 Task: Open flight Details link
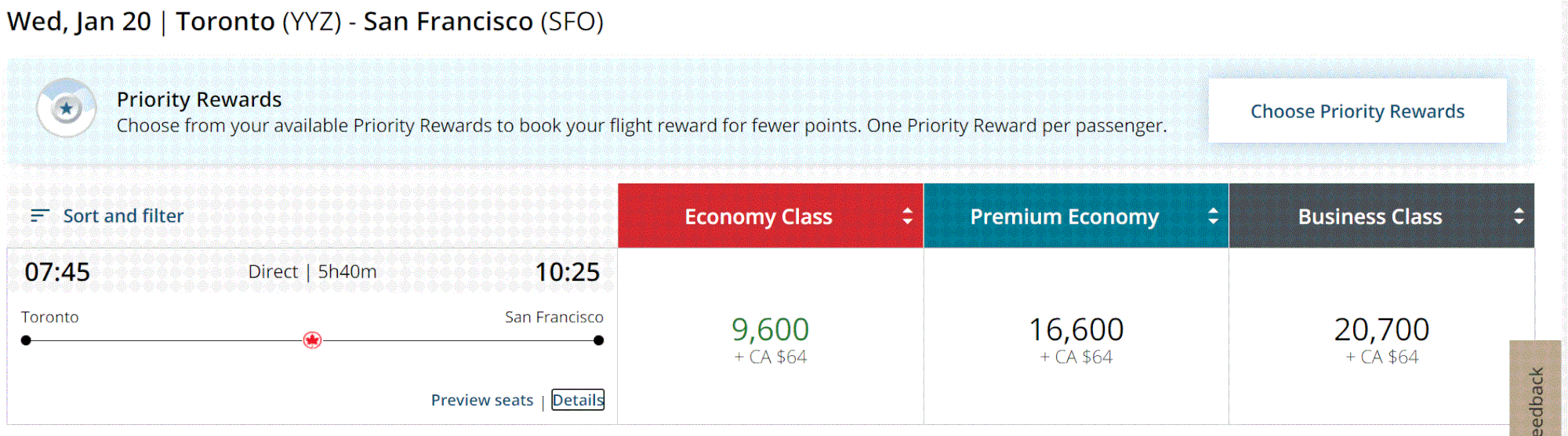pyautogui.click(x=578, y=400)
